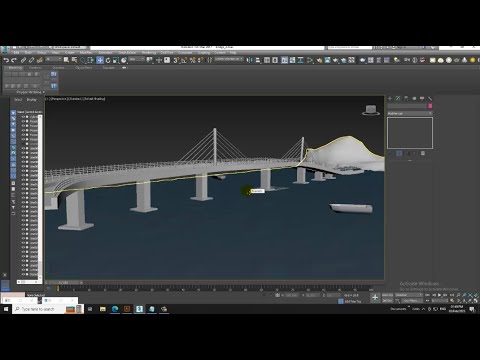
Task: Open the reference coordinate system dropdown
Action: pos(137,59)
